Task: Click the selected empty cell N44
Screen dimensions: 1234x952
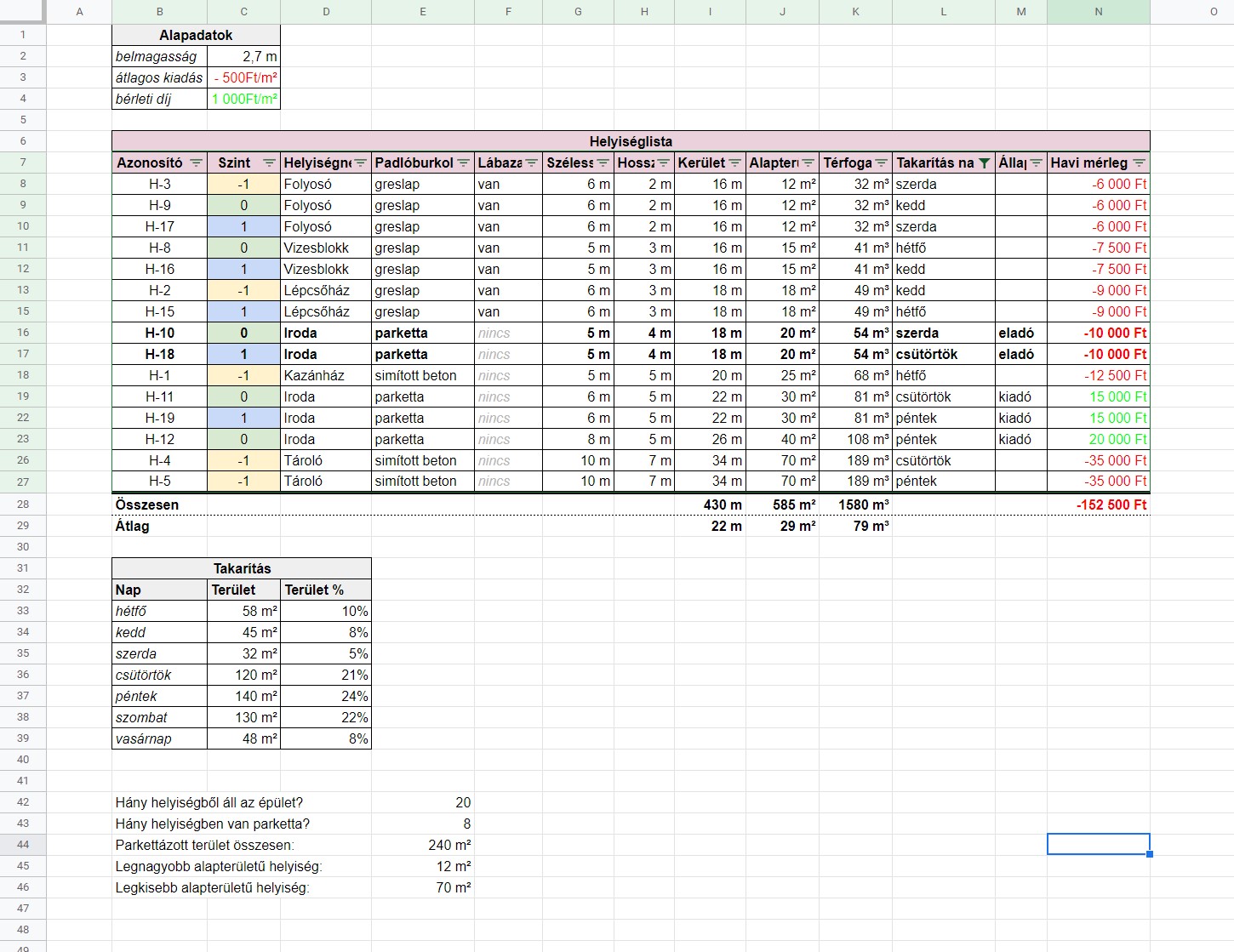Action: [1099, 844]
